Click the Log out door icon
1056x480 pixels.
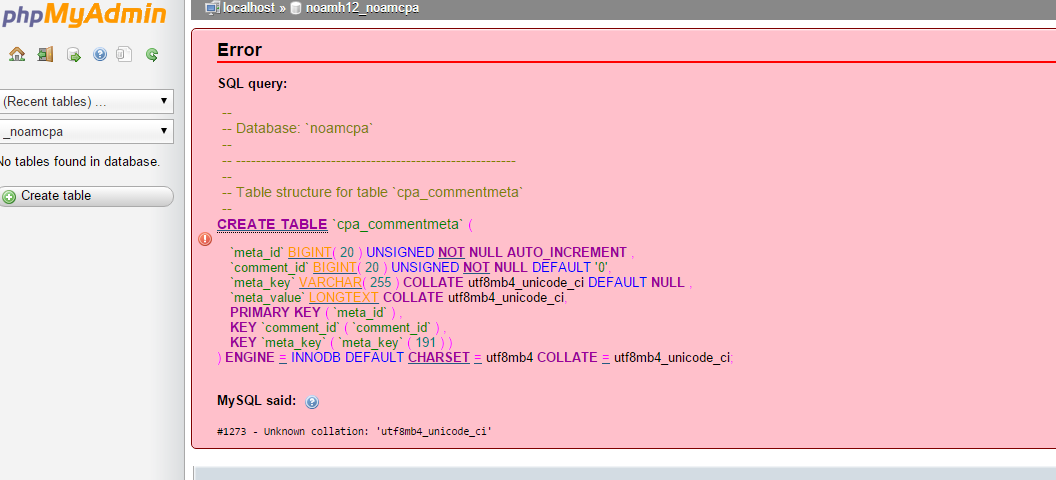click(45, 55)
